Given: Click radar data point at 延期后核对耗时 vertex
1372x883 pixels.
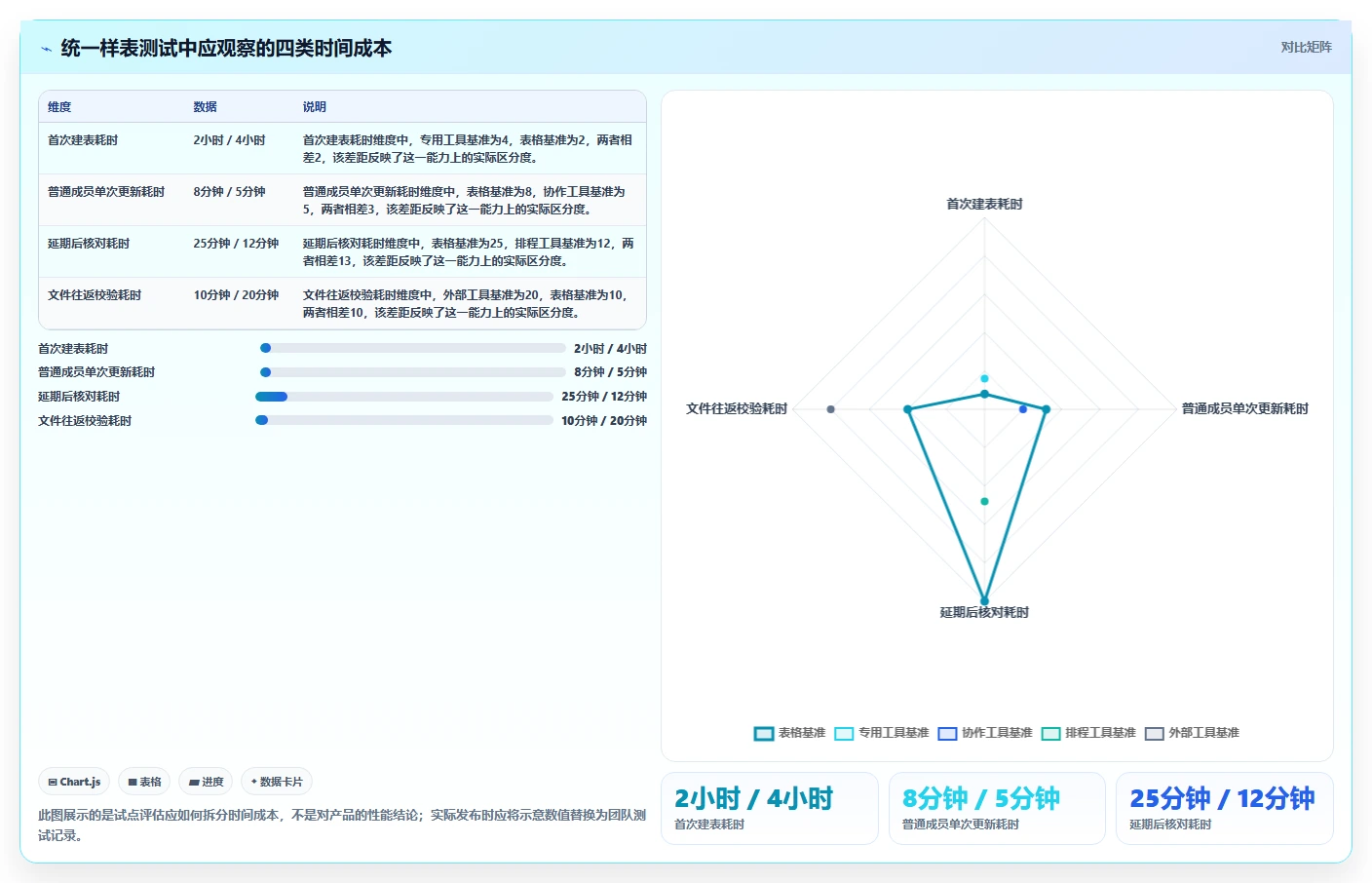Looking at the screenshot, I should click(984, 601).
